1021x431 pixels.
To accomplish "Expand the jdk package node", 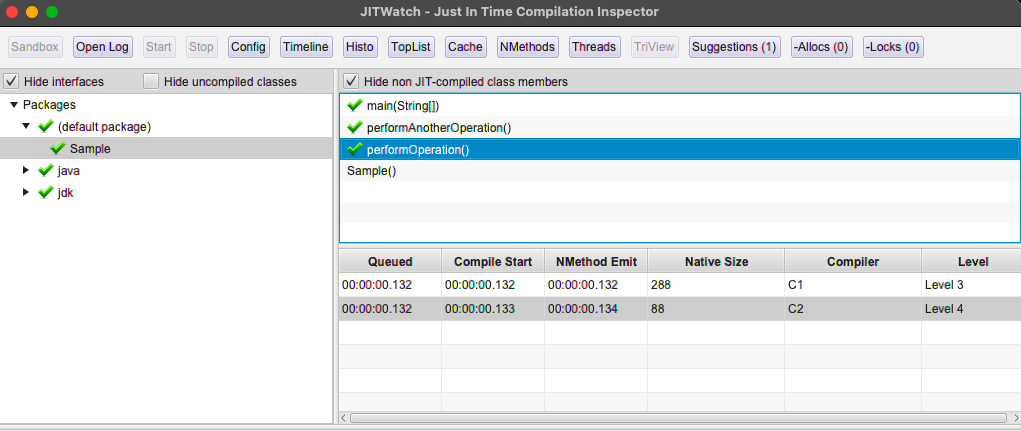I will pyautogui.click(x=27, y=193).
